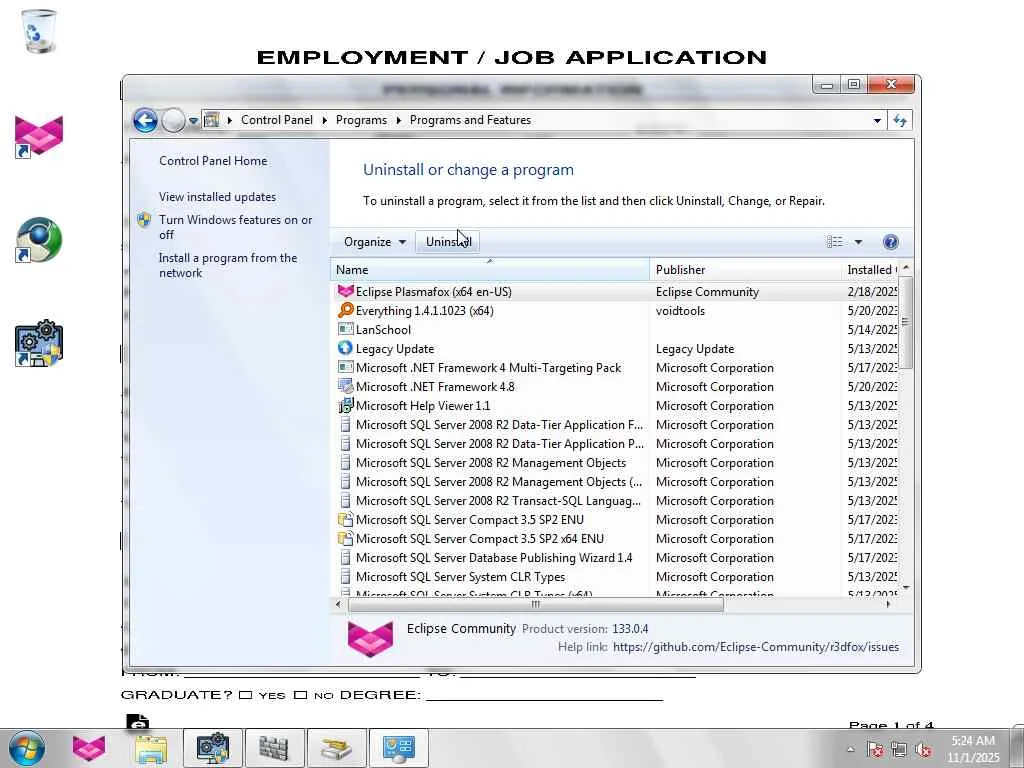
Task: Select .NET Framework 4 Multi-Targeting Pack icon
Action: [345, 367]
